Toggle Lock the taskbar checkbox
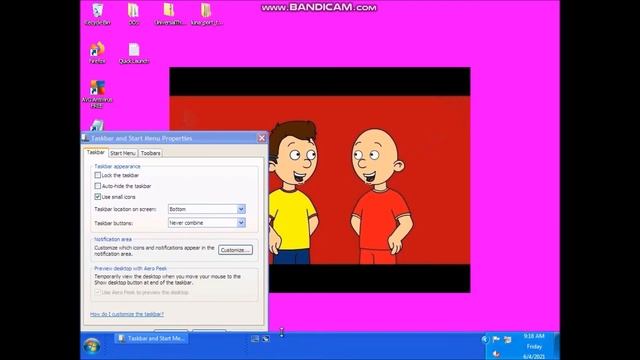Screen dimensions: 640x360 (x=98, y=175)
